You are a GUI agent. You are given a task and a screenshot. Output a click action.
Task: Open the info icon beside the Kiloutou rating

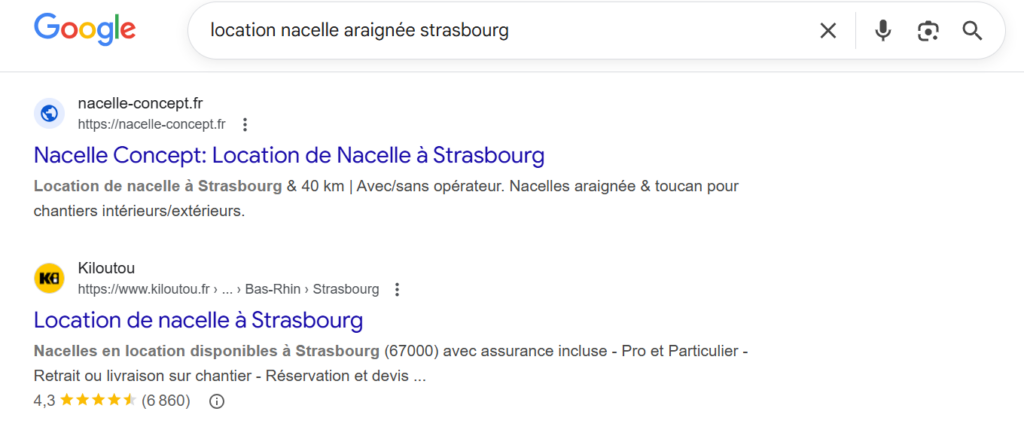pyautogui.click(x=217, y=401)
